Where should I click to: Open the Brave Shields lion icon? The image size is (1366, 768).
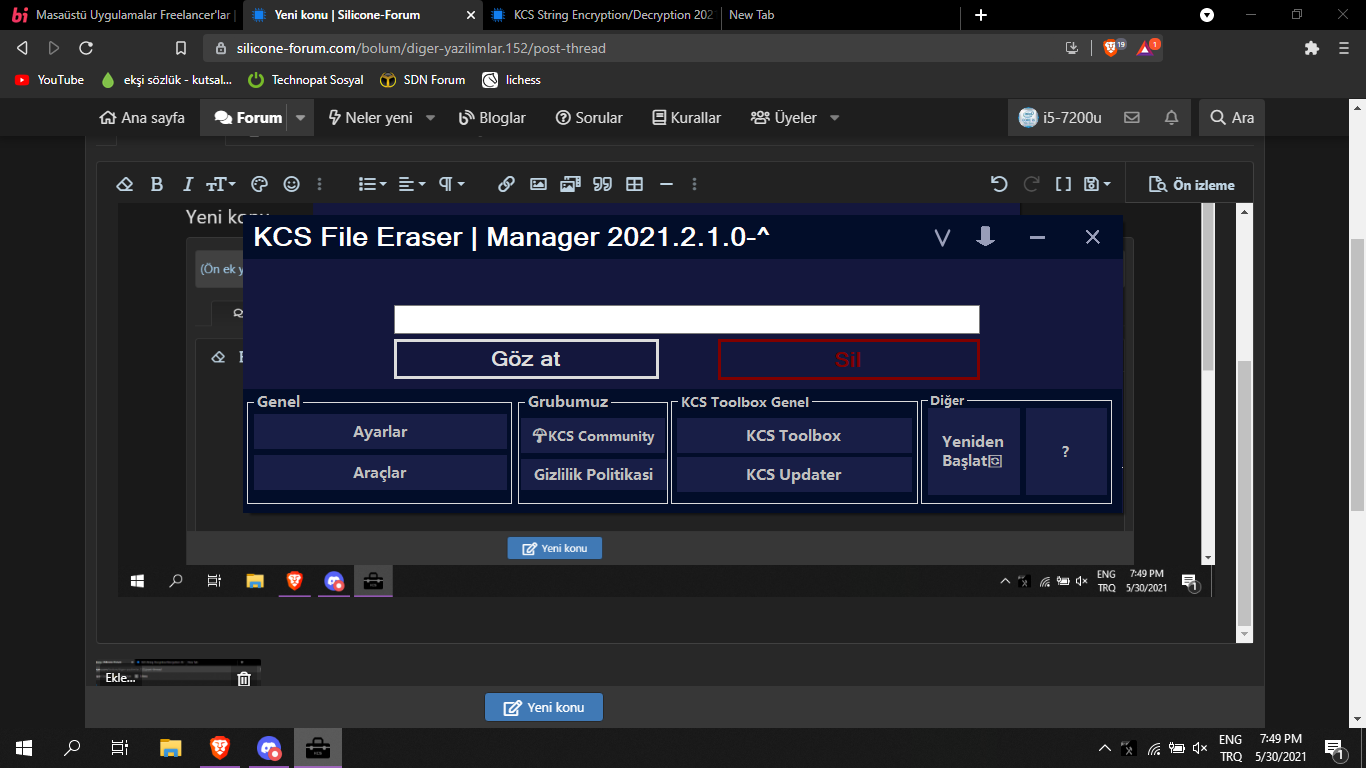(x=1112, y=47)
